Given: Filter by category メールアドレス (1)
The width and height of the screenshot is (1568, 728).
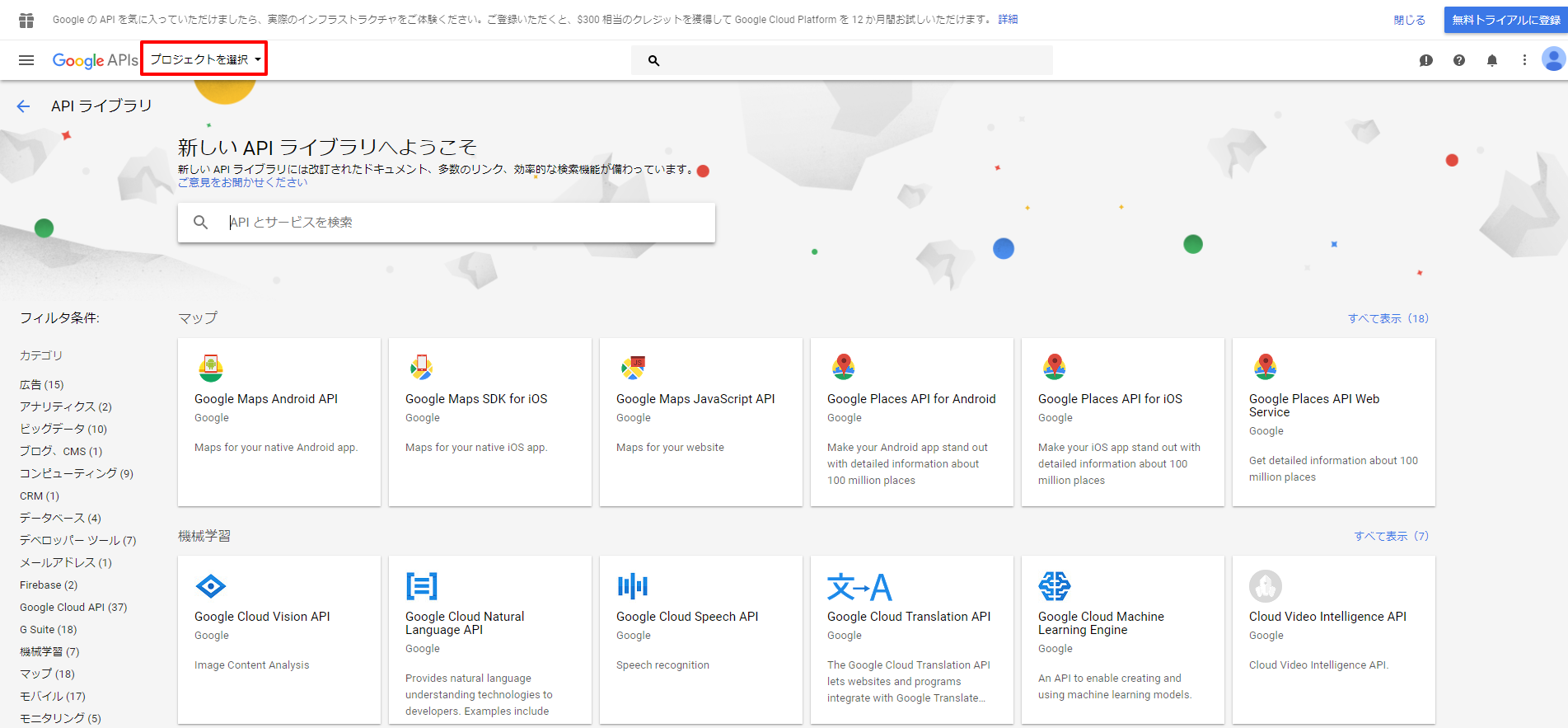Looking at the screenshot, I should click(66, 562).
